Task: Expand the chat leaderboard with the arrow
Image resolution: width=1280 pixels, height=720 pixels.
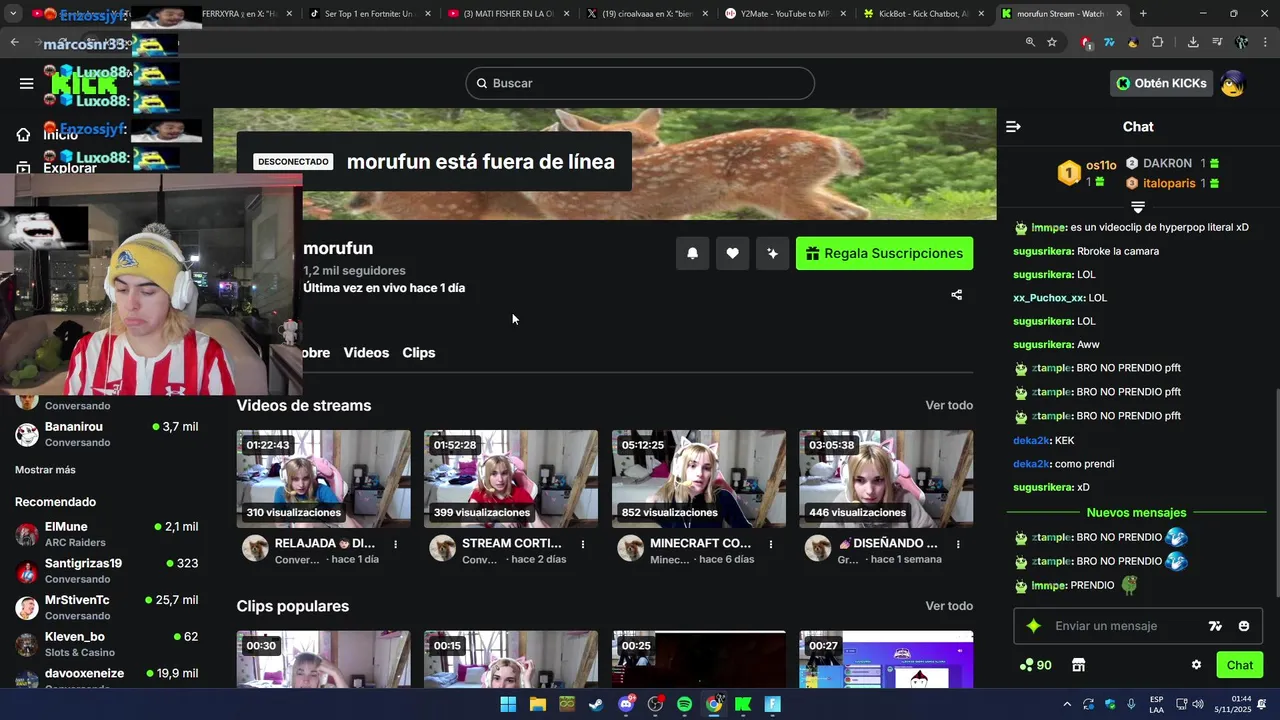Action: click(1138, 207)
